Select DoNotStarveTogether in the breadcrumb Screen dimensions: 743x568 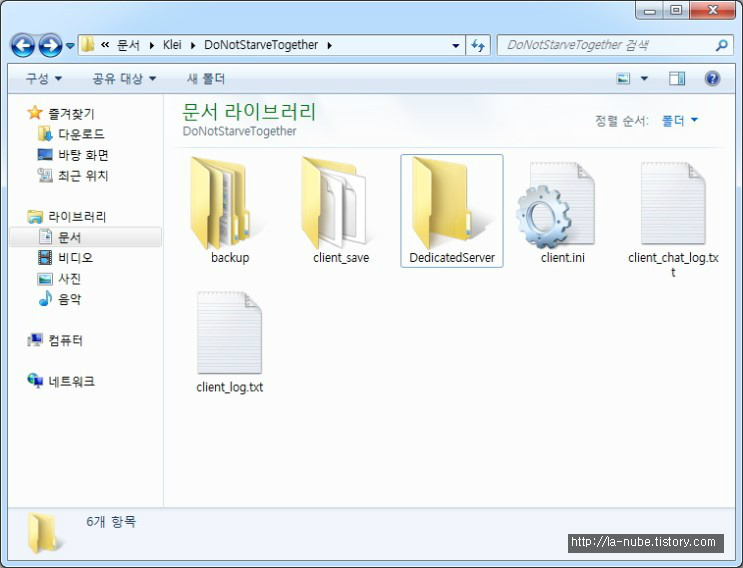[x=261, y=45]
